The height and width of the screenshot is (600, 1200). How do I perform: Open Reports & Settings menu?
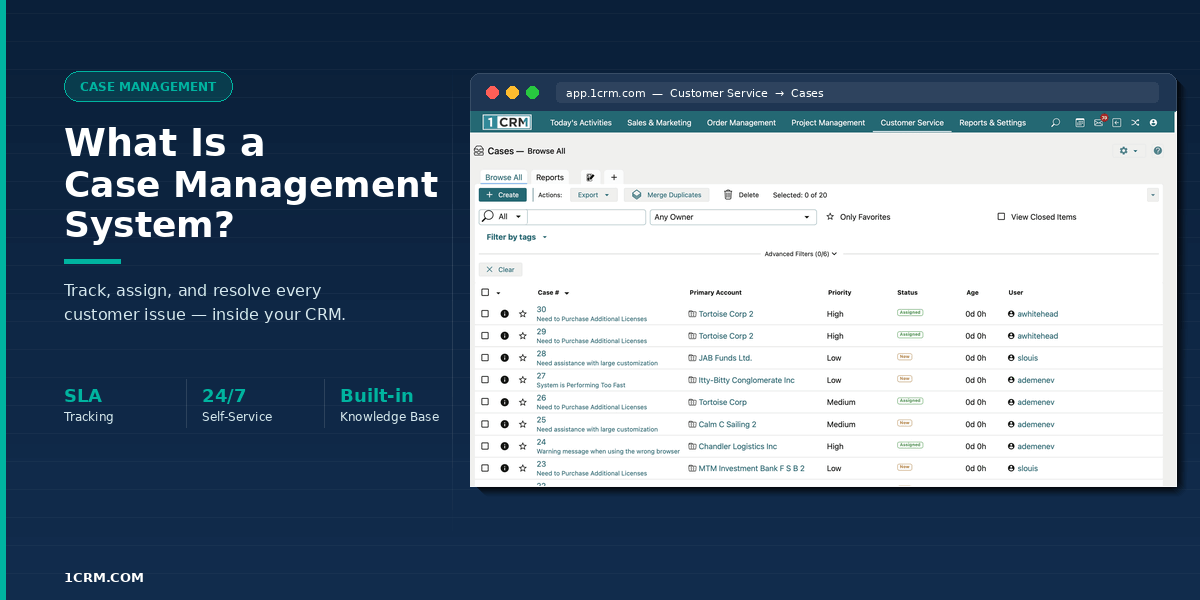pyautogui.click(x=992, y=123)
